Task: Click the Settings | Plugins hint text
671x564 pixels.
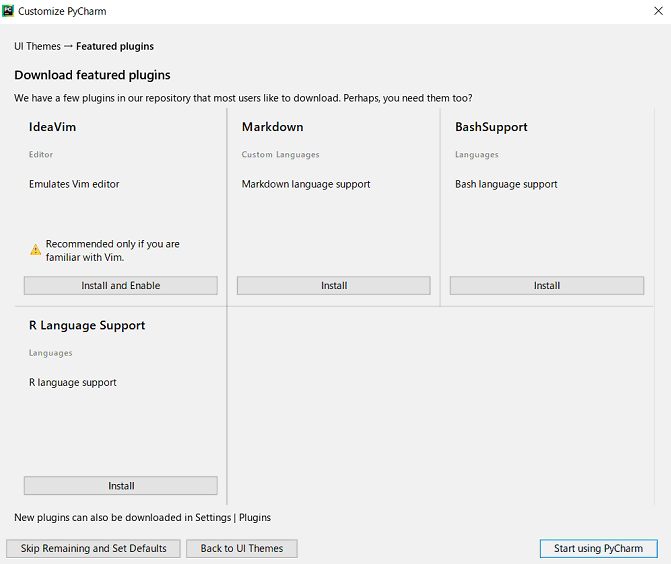Action: pos(142,517)
